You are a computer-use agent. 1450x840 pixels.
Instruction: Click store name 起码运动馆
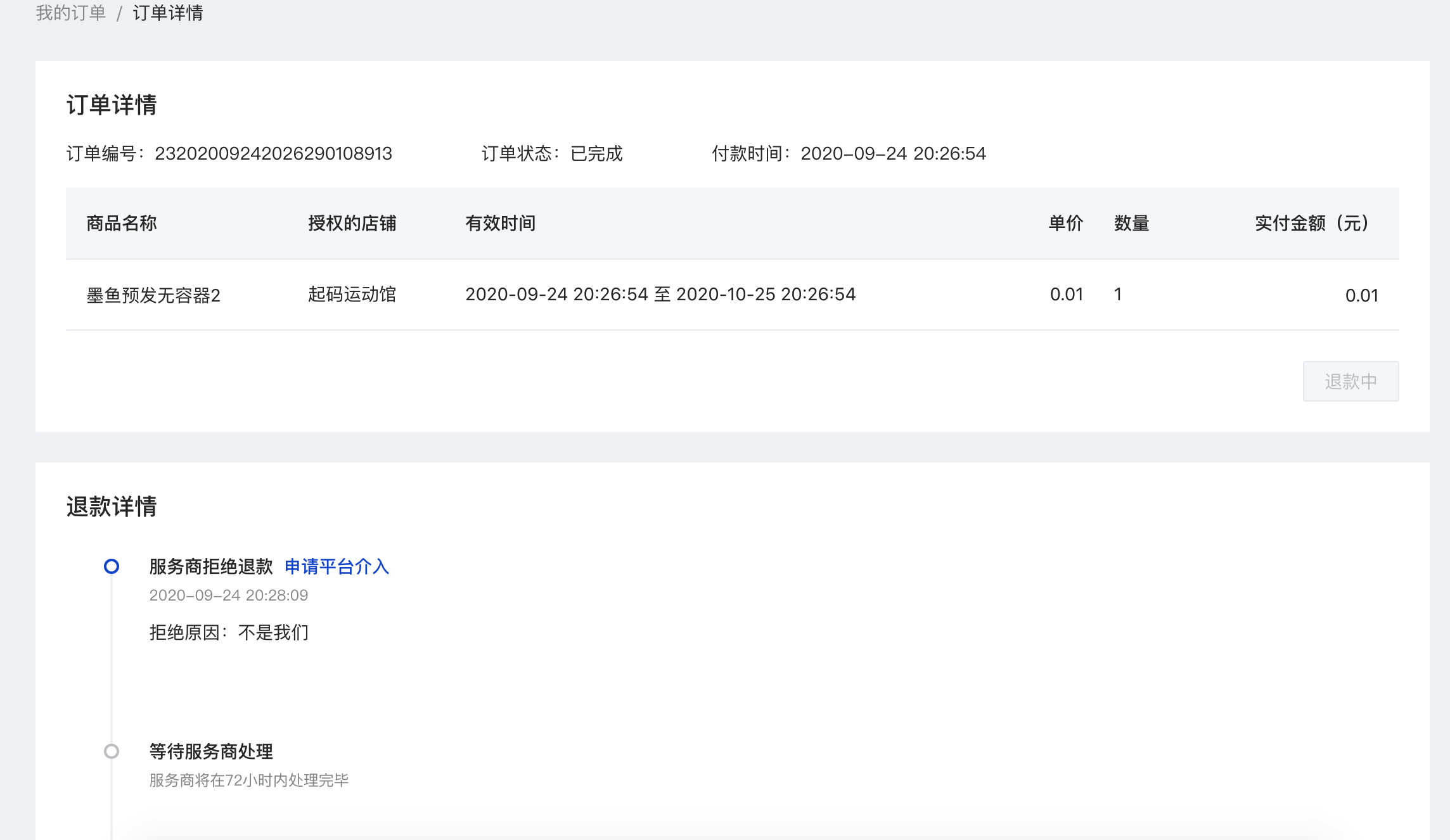[x=352, y=294]
